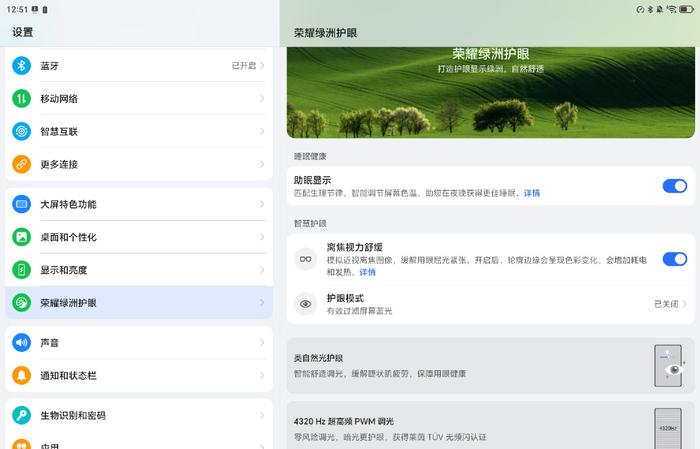Open the 蓝牙 settings entry

[139, 66]
